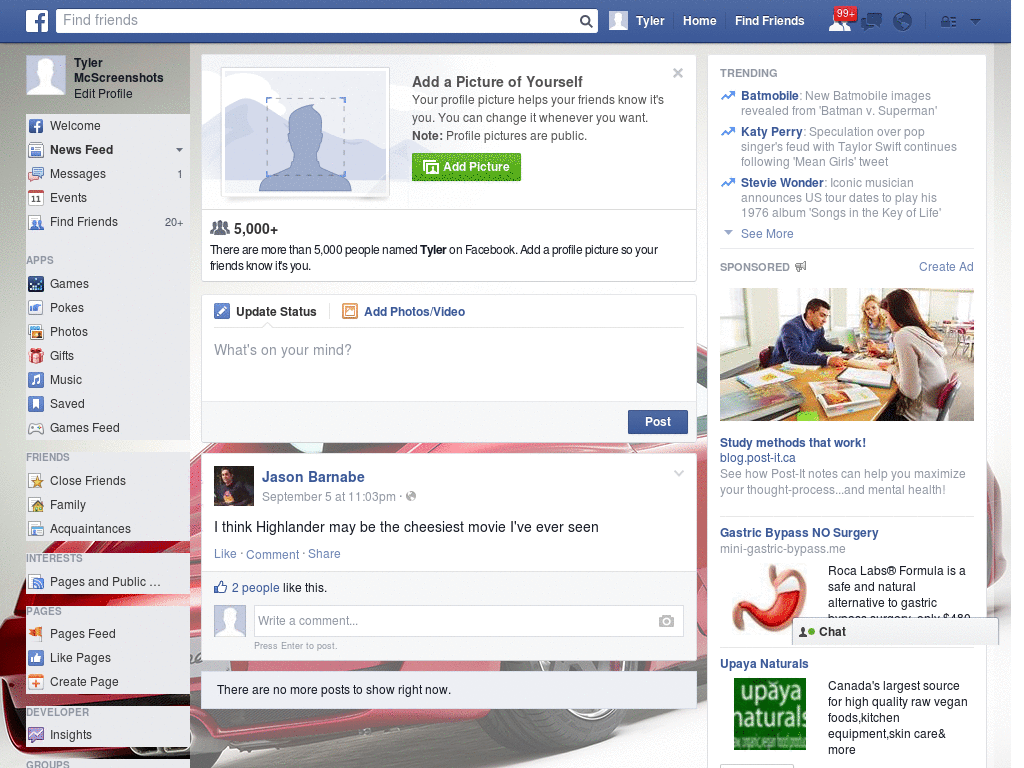1024x768 pixels.
Task: Open Stevie Wonder trending topic
Action: [x=782, y=183]
